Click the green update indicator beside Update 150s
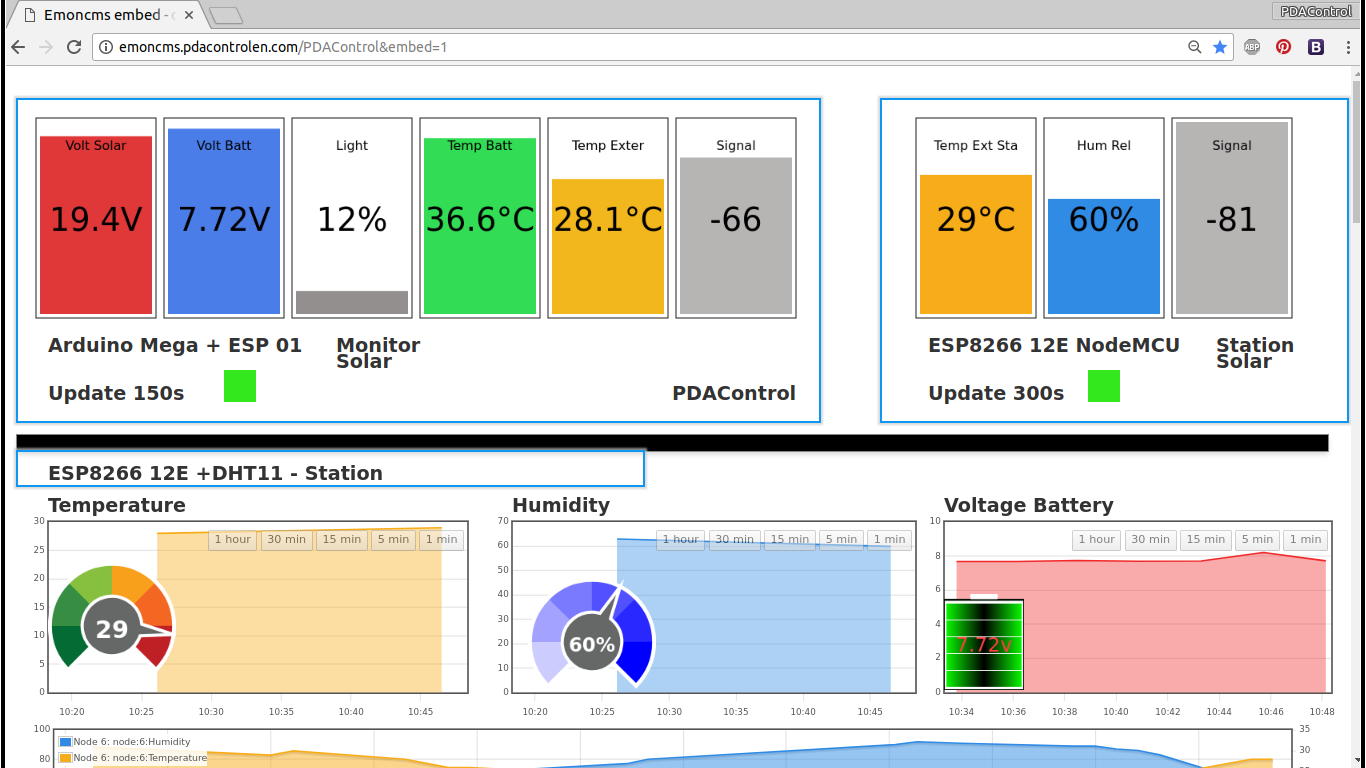The image size is (1366, 768). point(239,385)
